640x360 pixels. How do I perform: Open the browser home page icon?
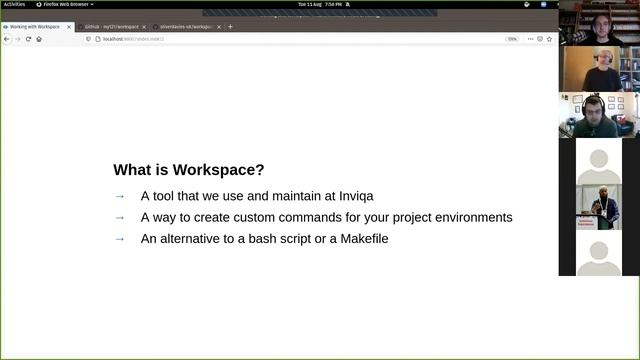click(x=39, y=39)
